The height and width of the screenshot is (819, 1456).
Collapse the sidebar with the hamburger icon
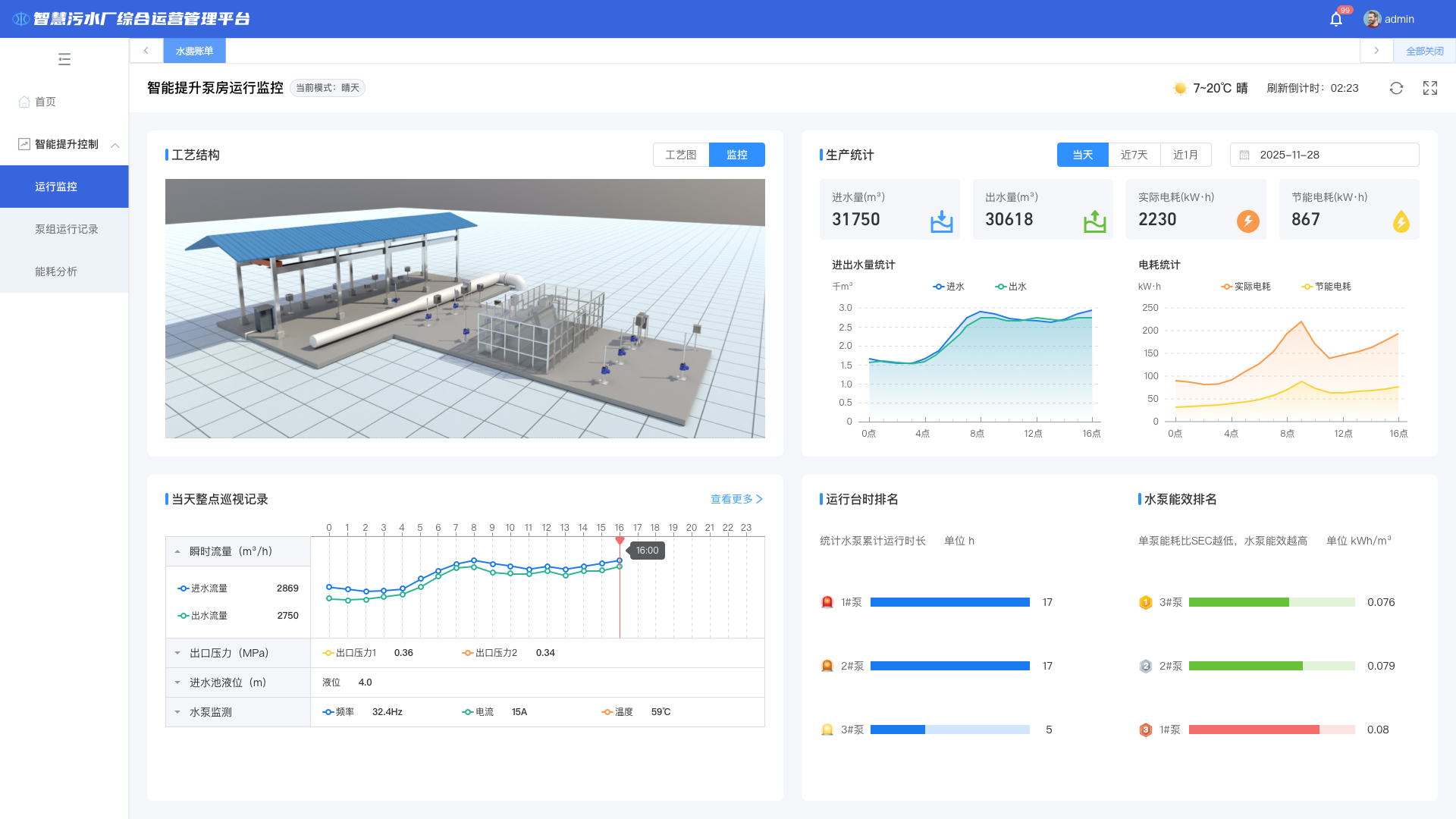pyautogui.click(x=64, y=59)
